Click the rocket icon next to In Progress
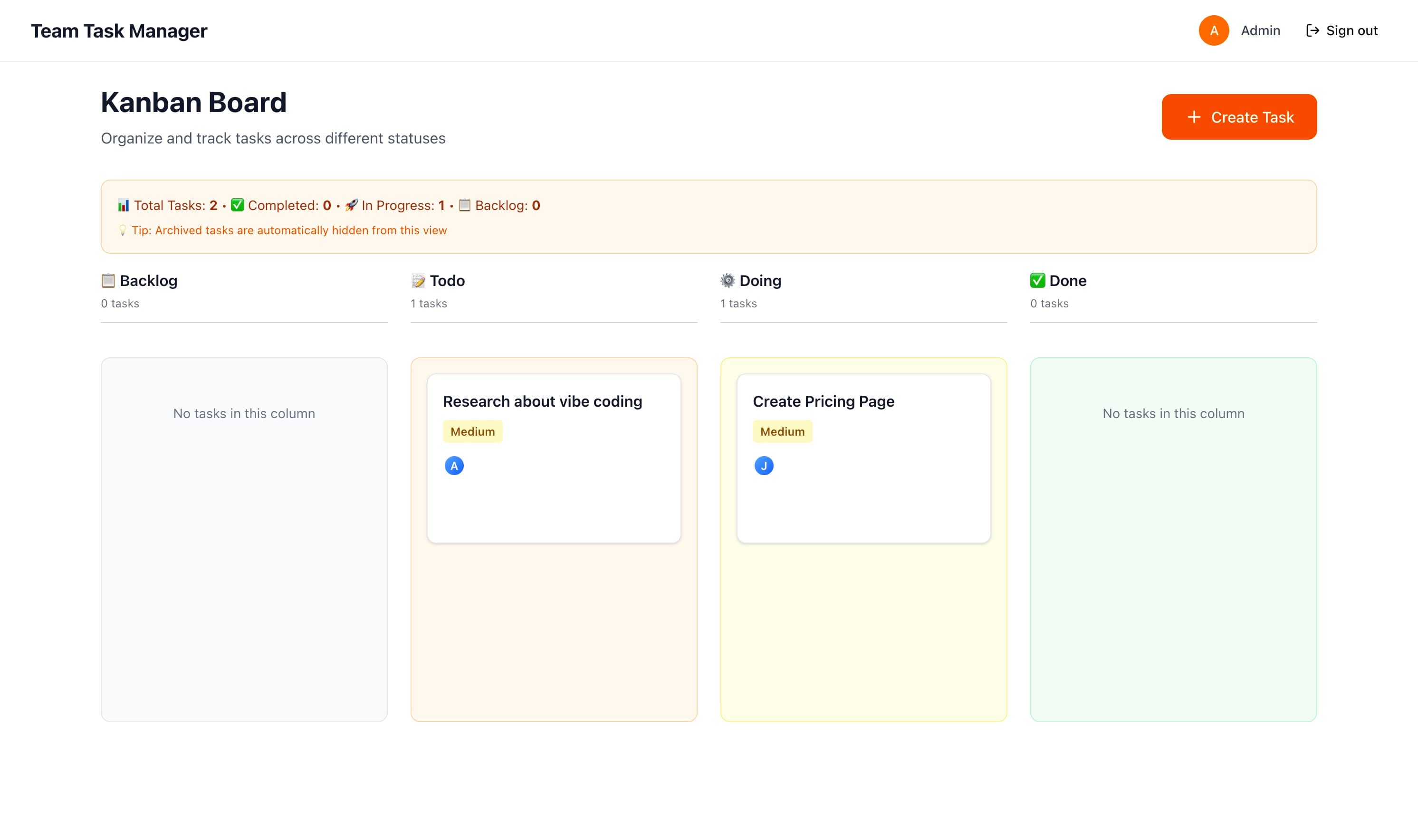 (x=352, y=205)
